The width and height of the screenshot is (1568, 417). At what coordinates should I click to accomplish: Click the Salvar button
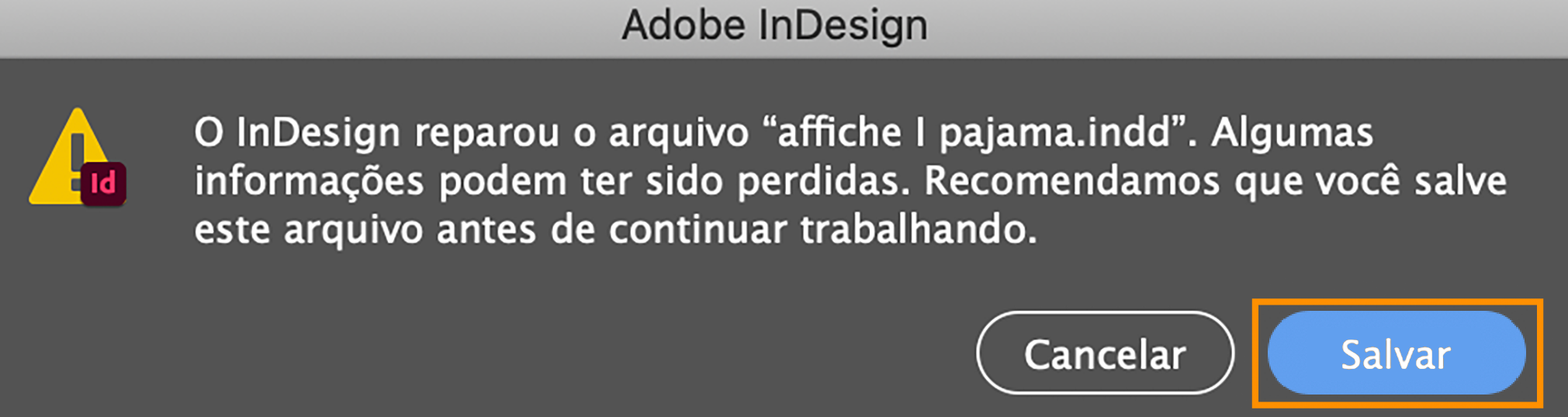[x=1396, y=354]
